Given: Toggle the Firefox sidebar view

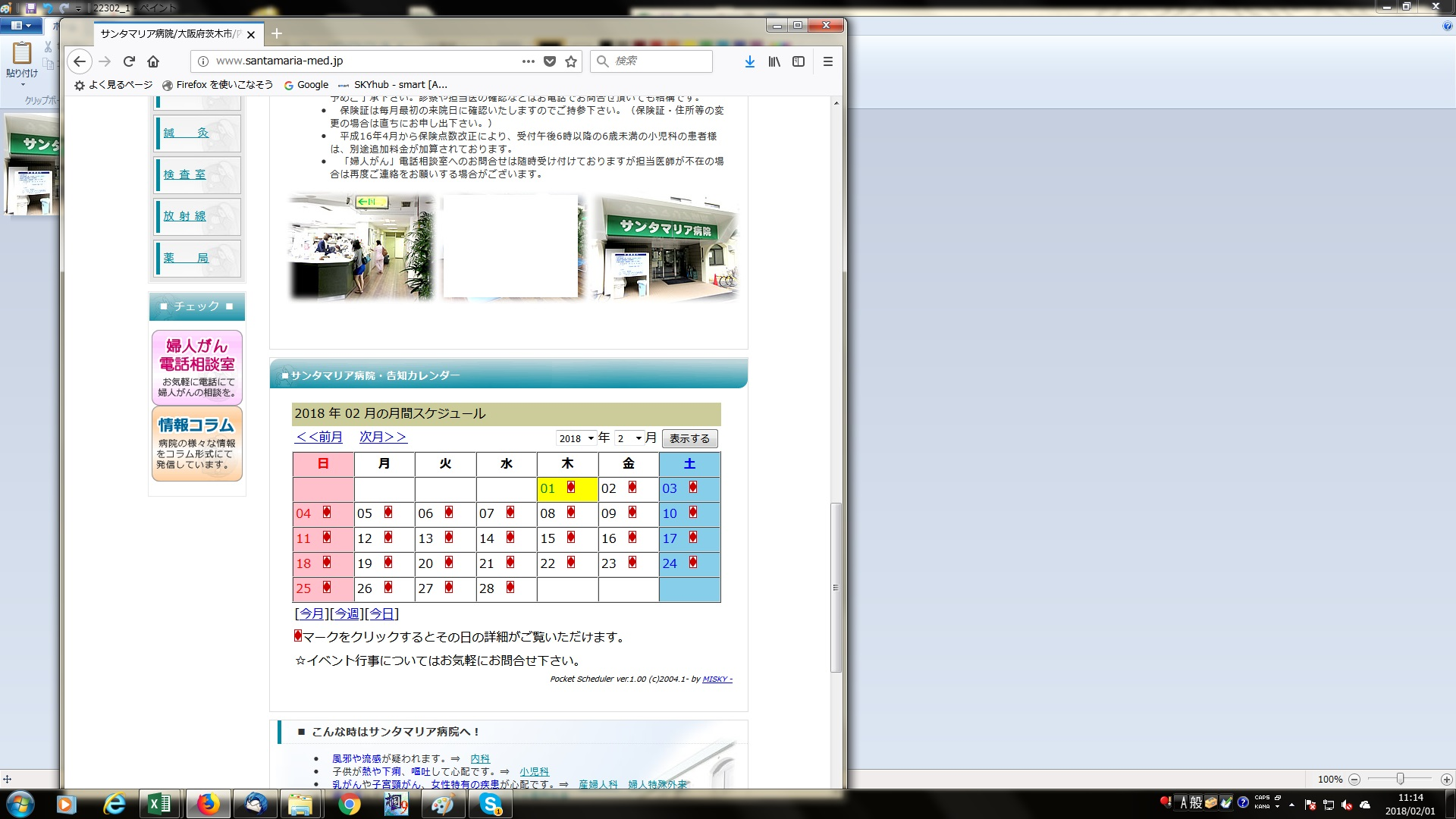Looking at the screenshot, I should 799,61.
